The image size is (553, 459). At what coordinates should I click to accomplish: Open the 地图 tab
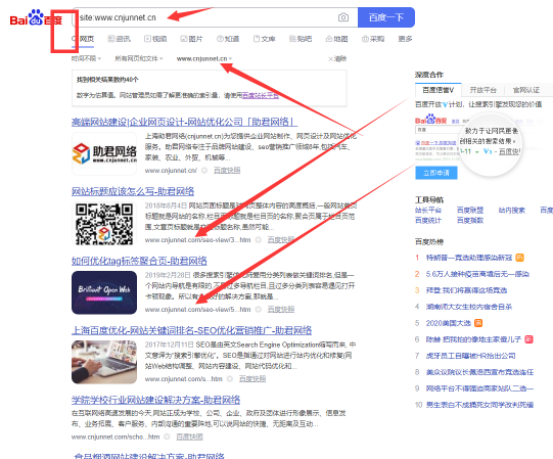point(337,39)
